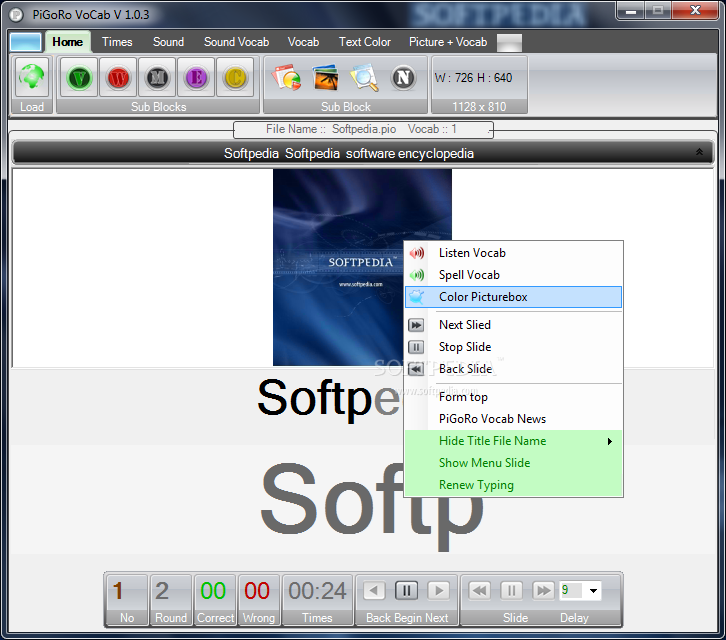Screen dimensions: 726x640
Task: Click the Slide pause button
Action: [512, 590]
